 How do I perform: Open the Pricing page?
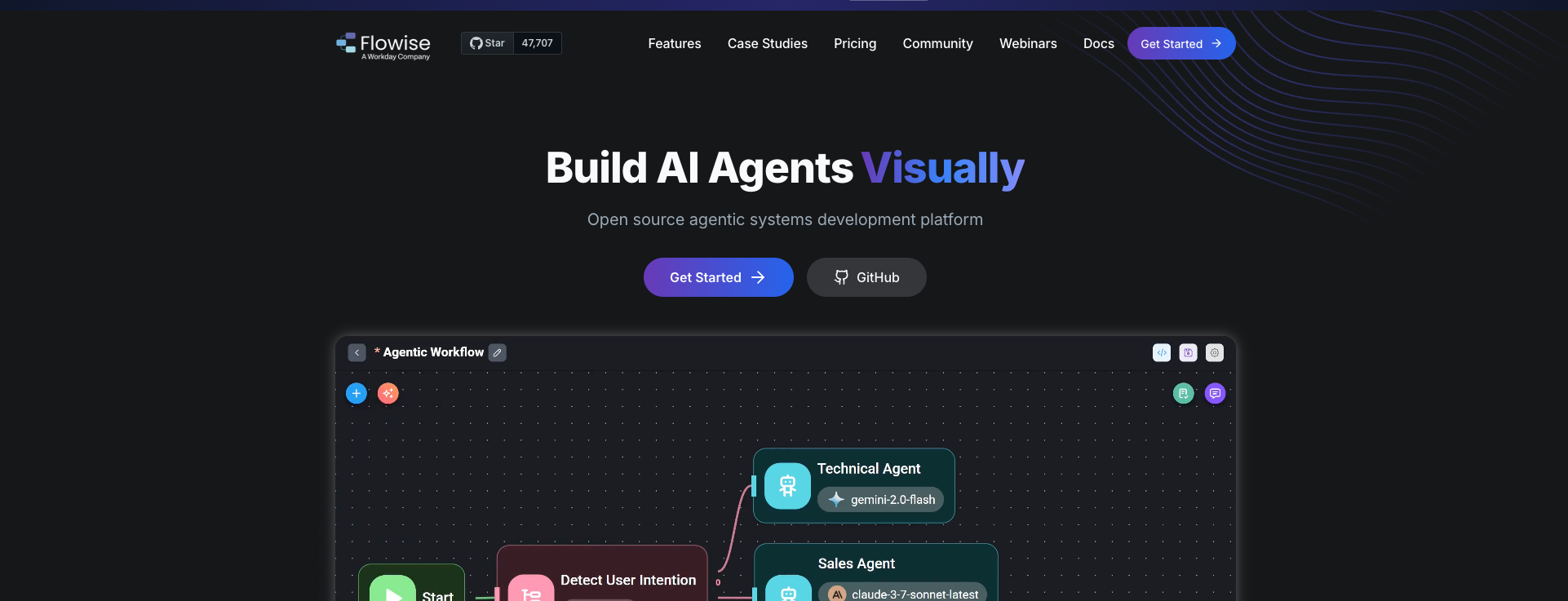coord(855,43)
